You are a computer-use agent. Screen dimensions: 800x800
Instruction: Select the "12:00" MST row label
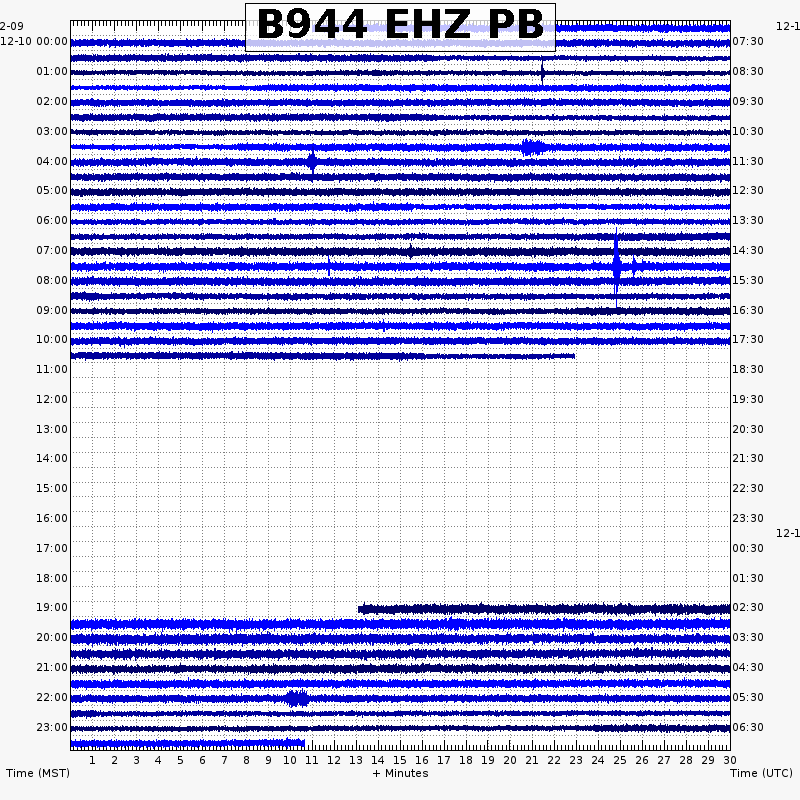[x=52, y=399]
